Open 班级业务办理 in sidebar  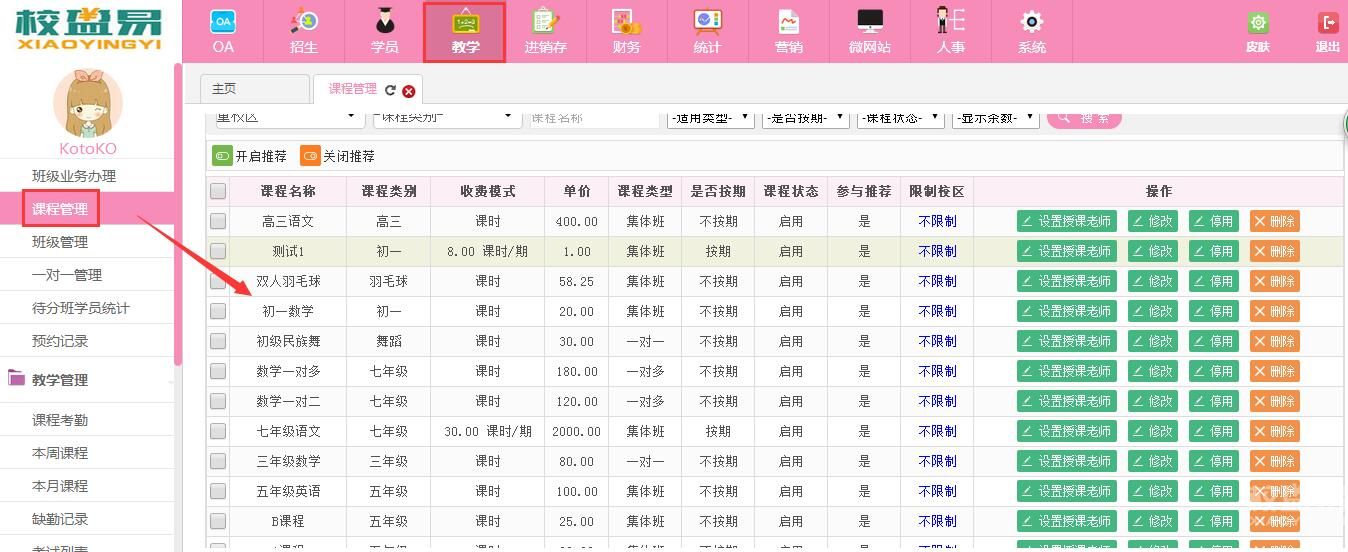pyautogui.click(x=74, y=176)
